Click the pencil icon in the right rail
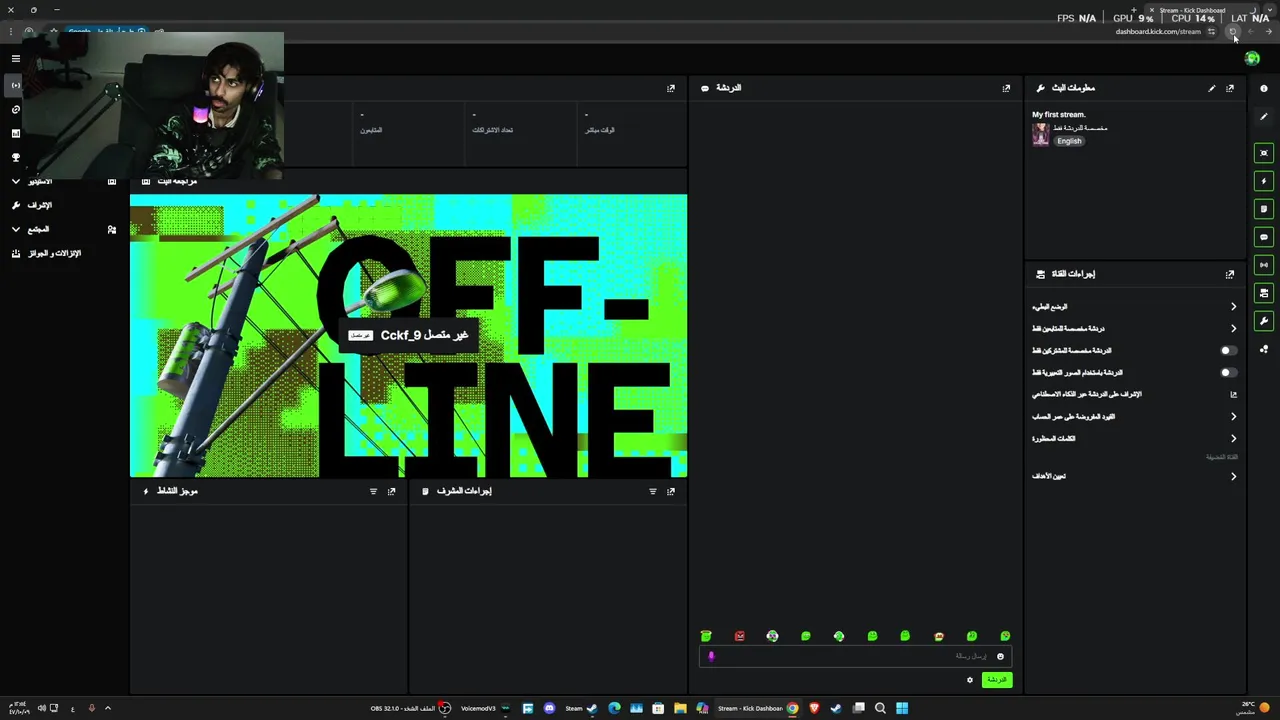The width and height of the screenshot is (1280, 720). click(x=1264, y=117)
